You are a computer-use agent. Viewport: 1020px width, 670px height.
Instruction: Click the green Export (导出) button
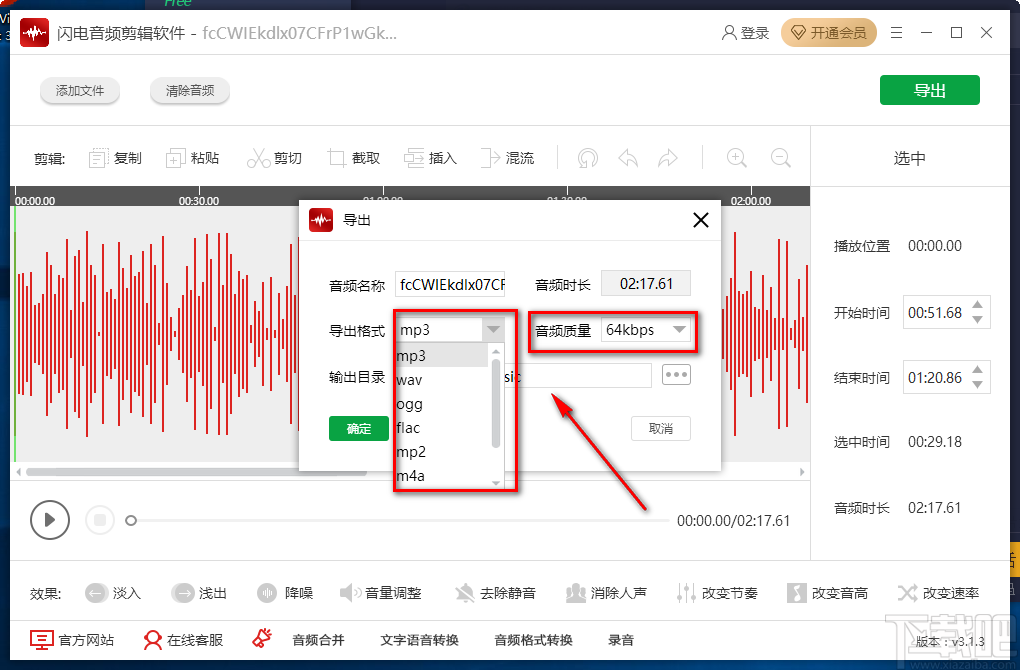[x=930, y=90]
